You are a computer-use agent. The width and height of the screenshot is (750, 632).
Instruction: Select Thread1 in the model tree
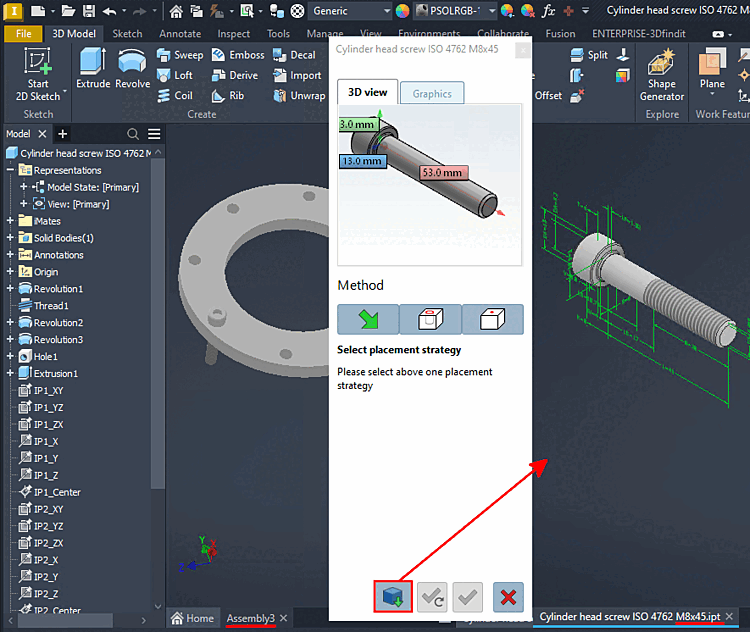[x=44, y=305]
